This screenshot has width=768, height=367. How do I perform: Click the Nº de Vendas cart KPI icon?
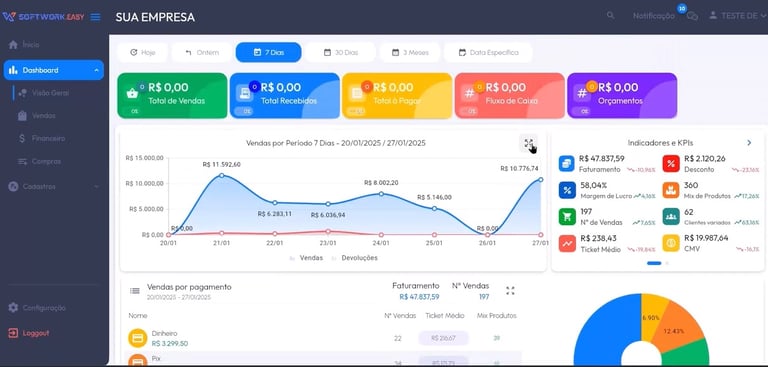coord(567,217)
